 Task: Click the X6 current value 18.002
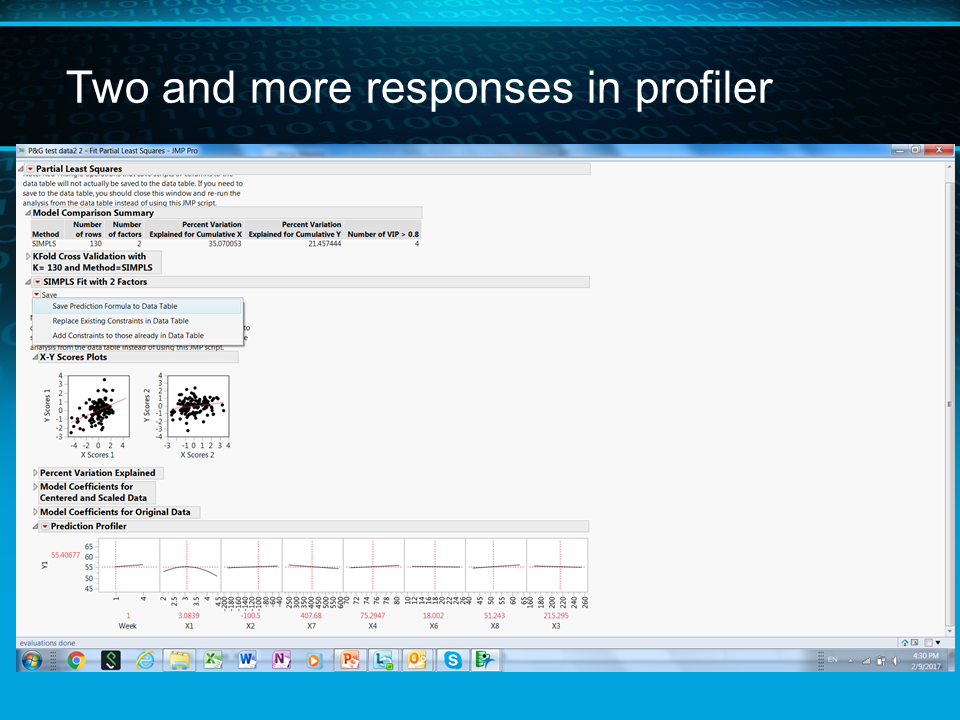[433, 616]
